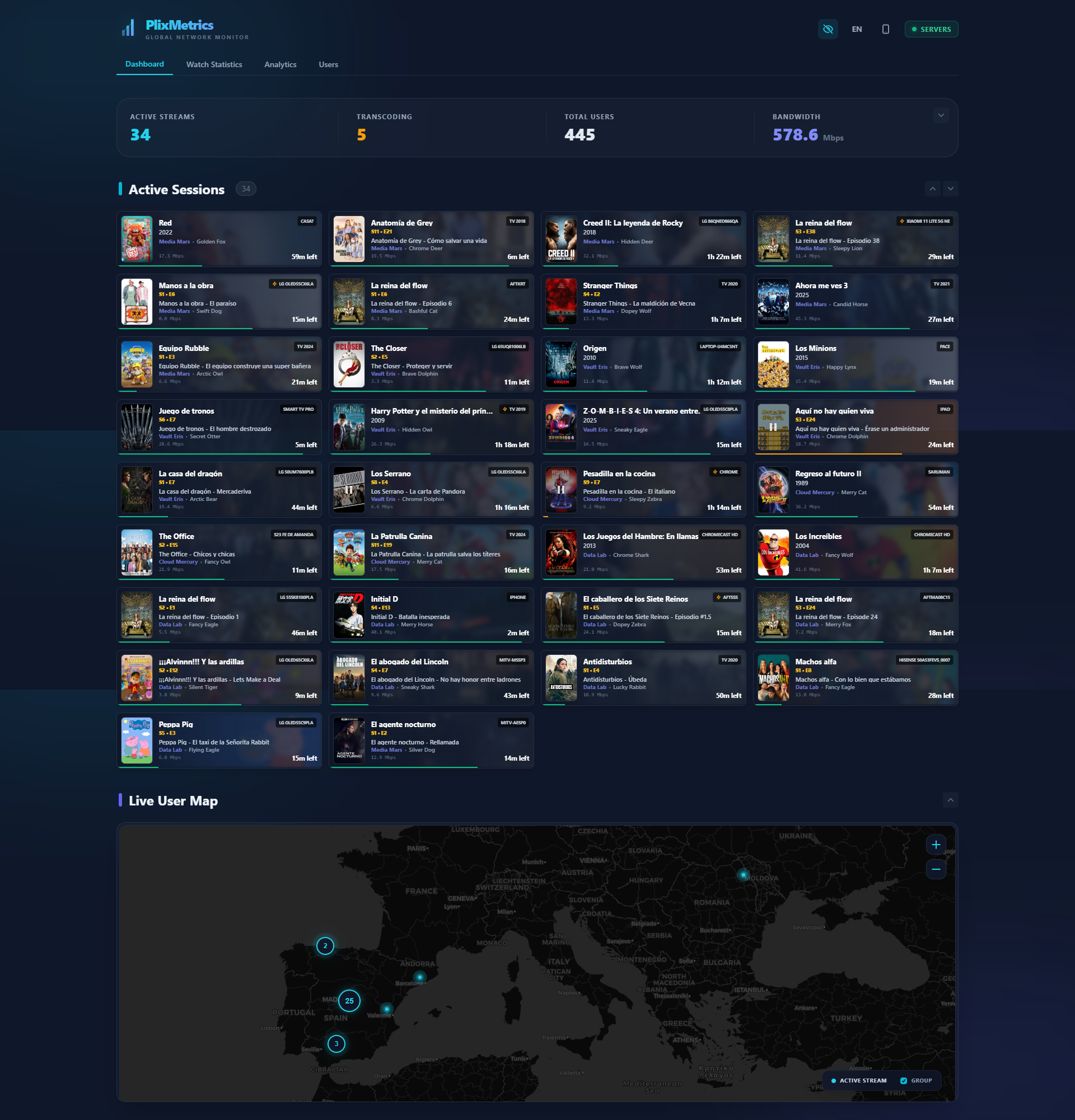The height and width of the screenshot is (1120, 1075).
Task: Open the Creed II poster thumbnail
Action: point(561,239)
